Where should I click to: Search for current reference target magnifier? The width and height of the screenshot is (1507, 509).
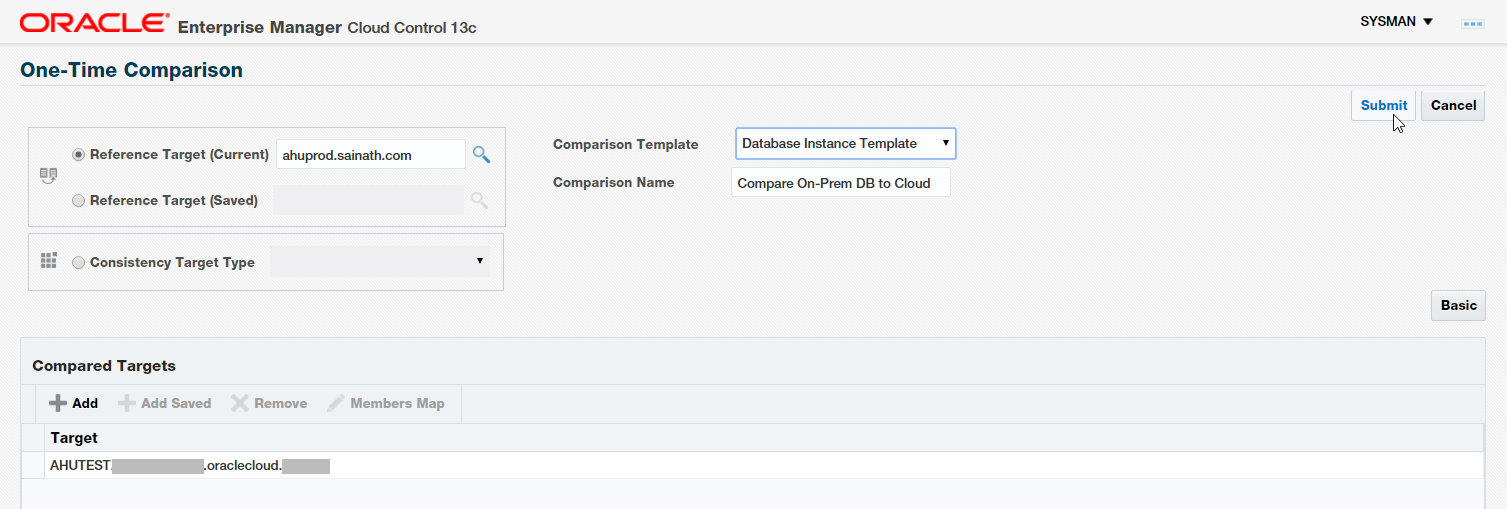click(x=481, y=154)
